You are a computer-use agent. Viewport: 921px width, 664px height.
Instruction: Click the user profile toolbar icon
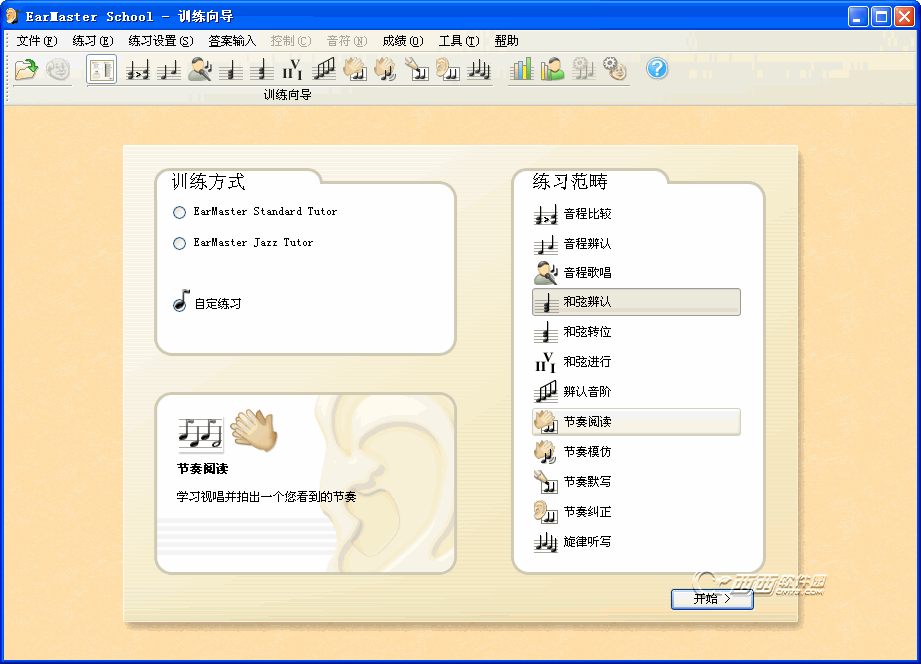tap(552, 69)
